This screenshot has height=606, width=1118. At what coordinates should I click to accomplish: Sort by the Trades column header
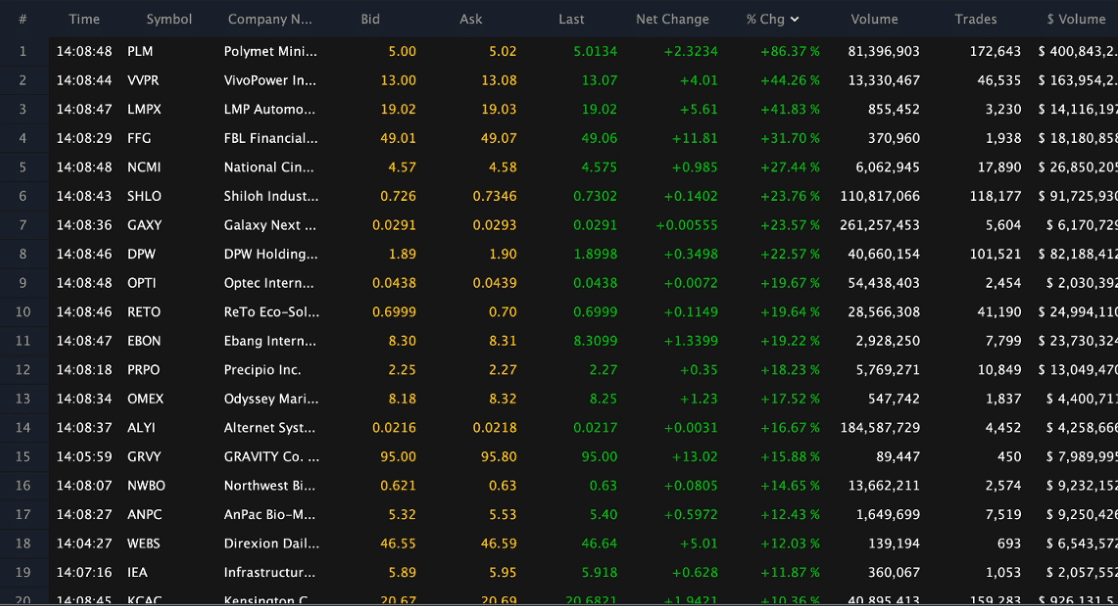pos(975,19)
